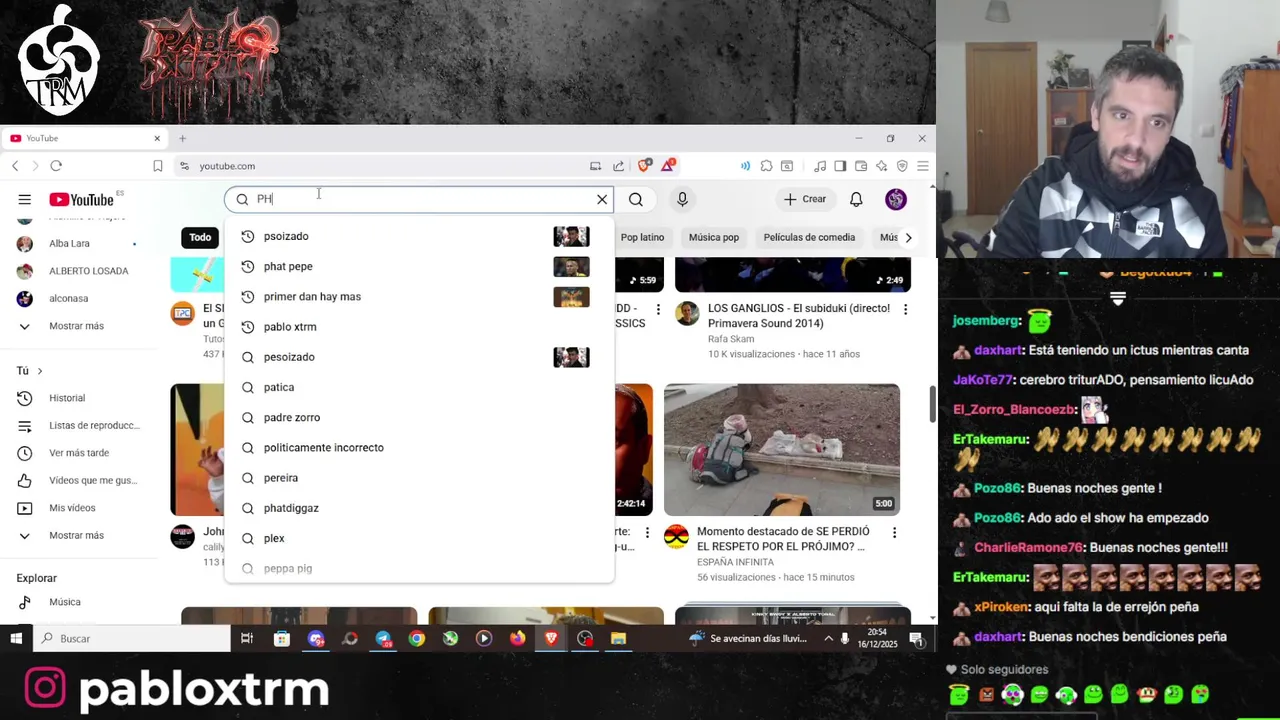
Task: Open the browser extensions puzzle icon
Action: 766,166
